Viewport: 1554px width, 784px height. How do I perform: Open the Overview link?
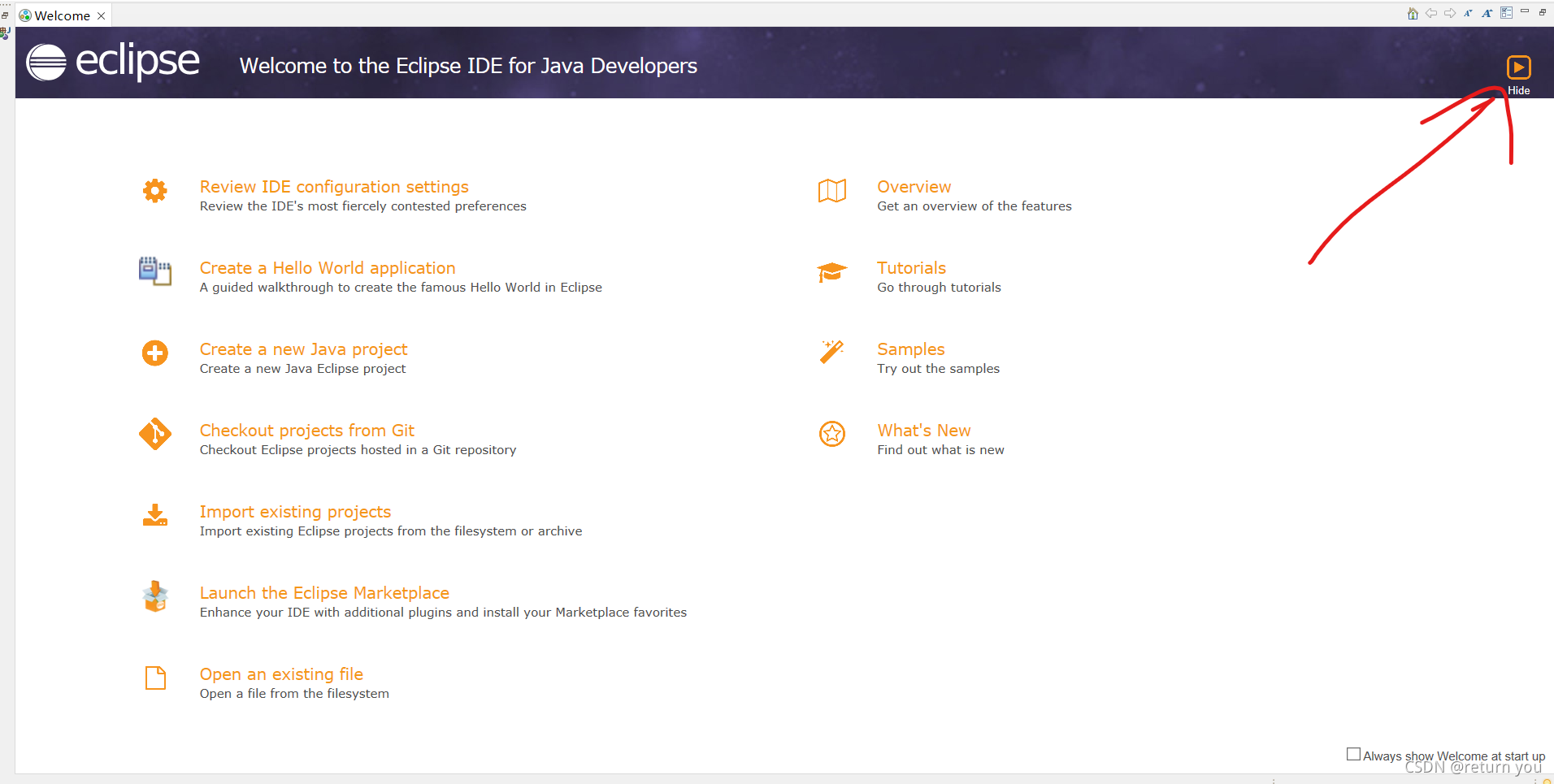point(914,187)
